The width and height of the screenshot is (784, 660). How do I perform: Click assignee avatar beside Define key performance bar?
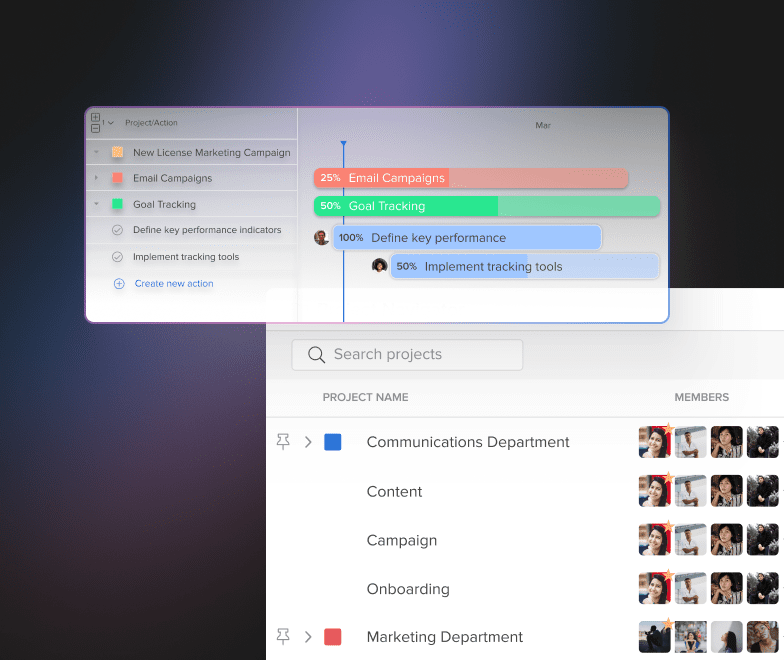tap(321, 238)
